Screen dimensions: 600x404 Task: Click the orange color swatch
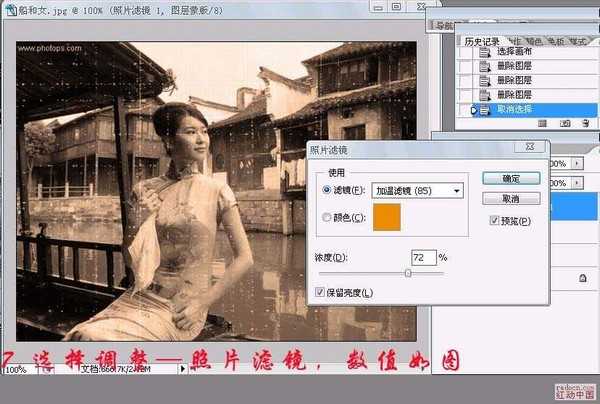tap(386, 218)
